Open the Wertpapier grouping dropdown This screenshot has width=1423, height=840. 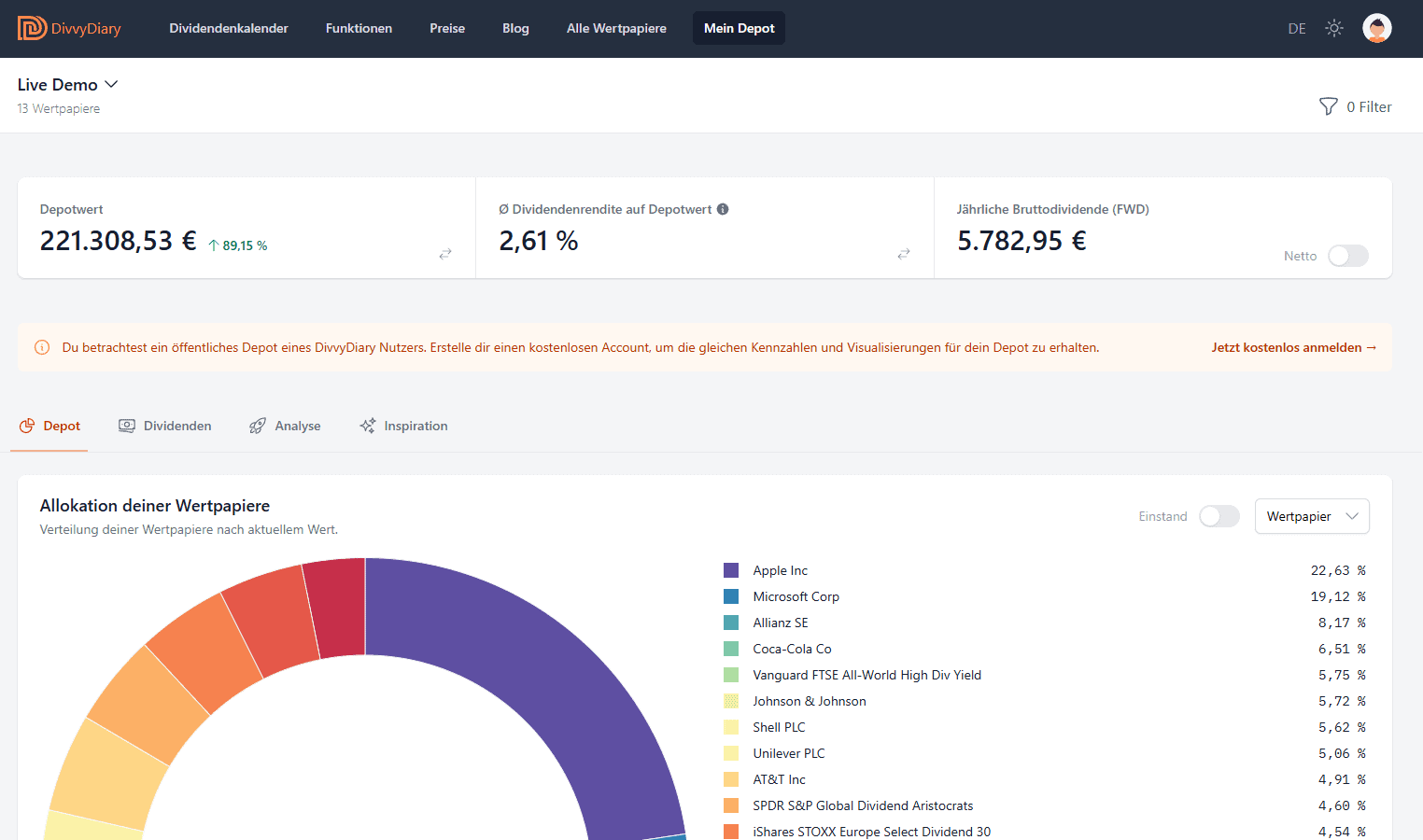click(1312, 516)
